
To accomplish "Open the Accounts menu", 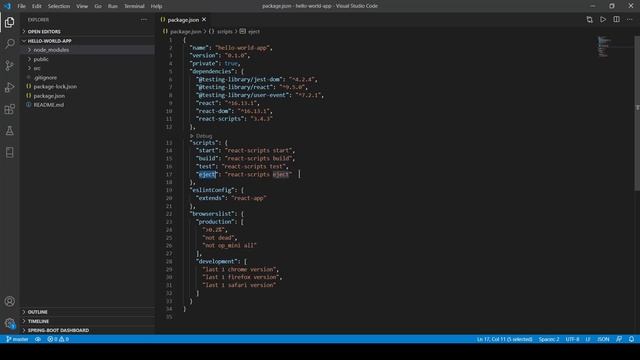I will click(9, 301).
